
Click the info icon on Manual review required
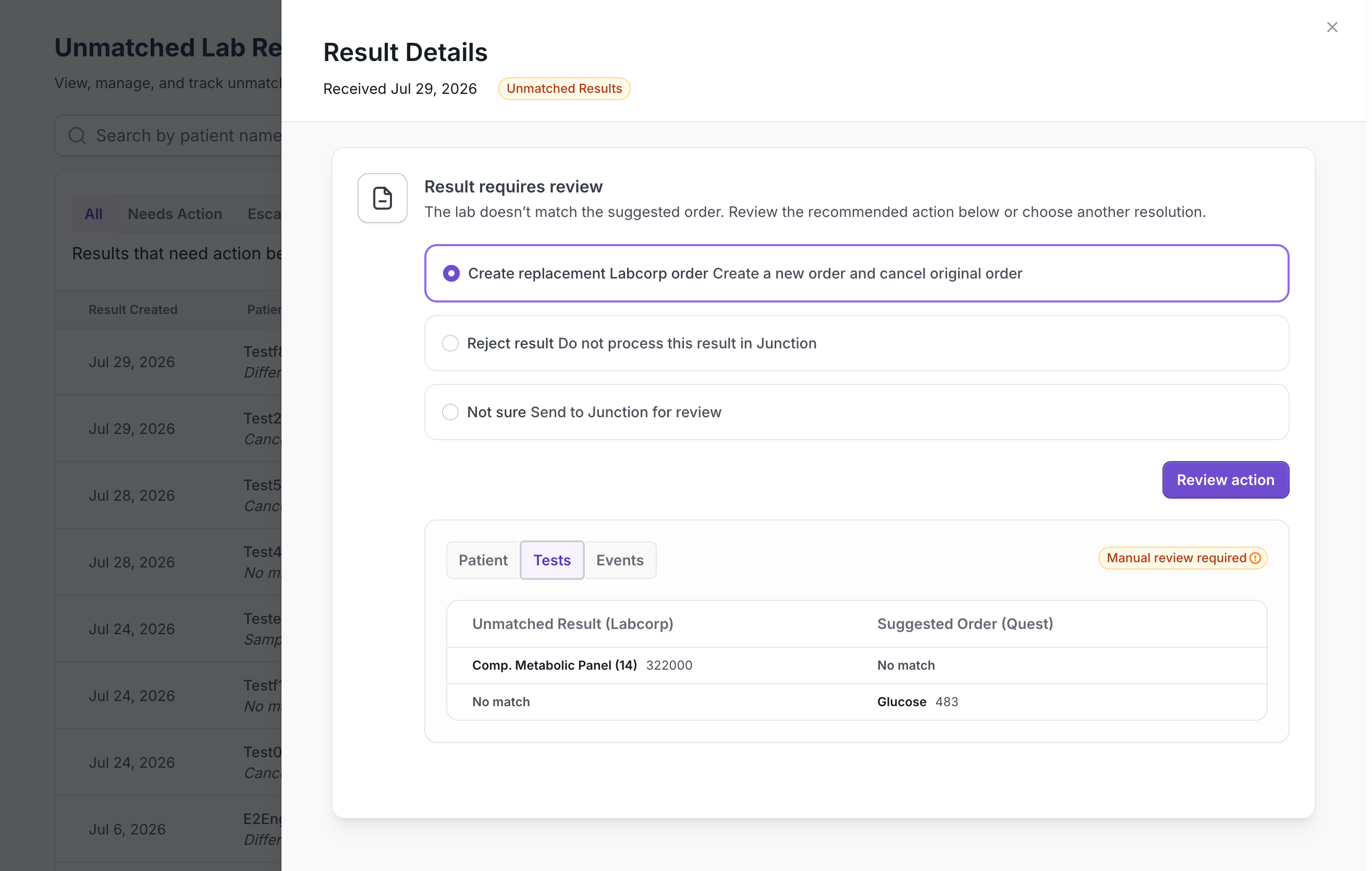[1255, 558]
